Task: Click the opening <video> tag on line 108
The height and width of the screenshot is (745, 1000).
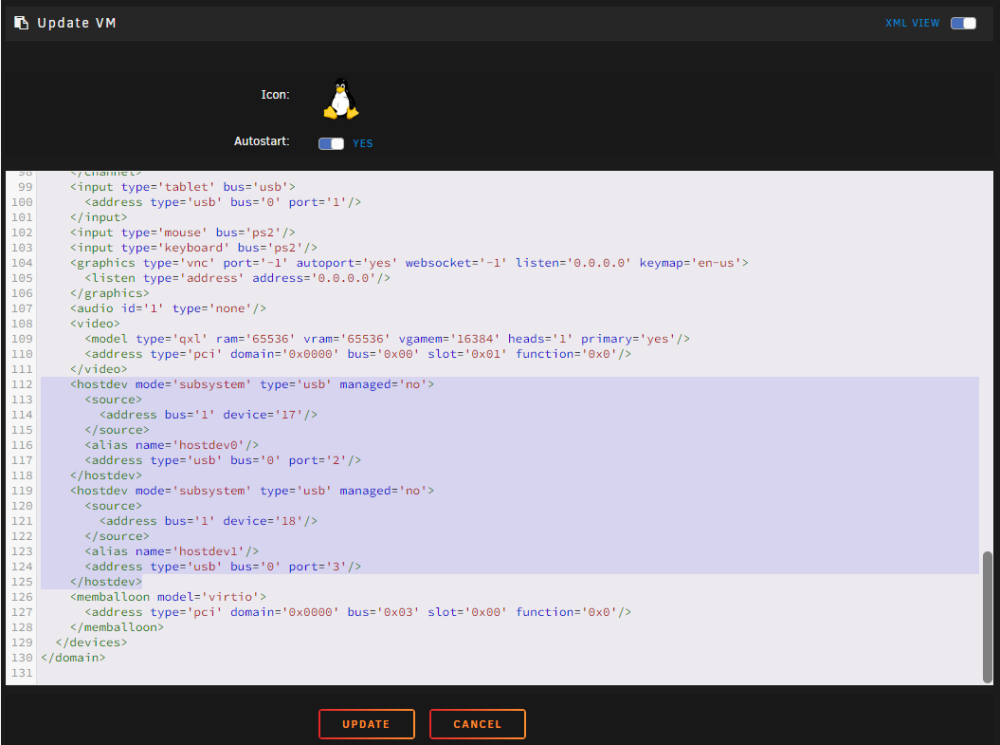Action: coord(95,323)
